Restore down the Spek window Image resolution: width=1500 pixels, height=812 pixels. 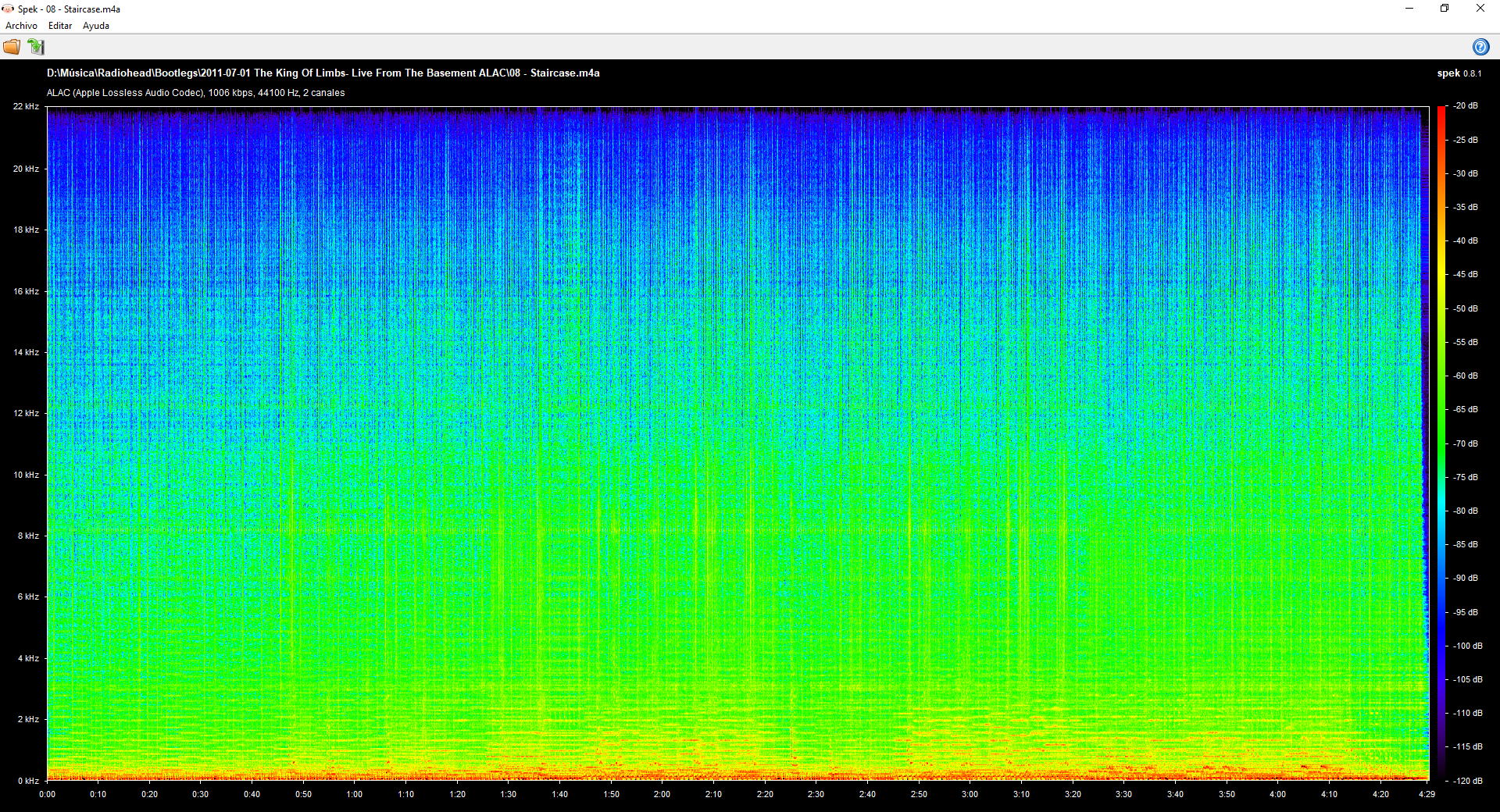pos(1445,9)
